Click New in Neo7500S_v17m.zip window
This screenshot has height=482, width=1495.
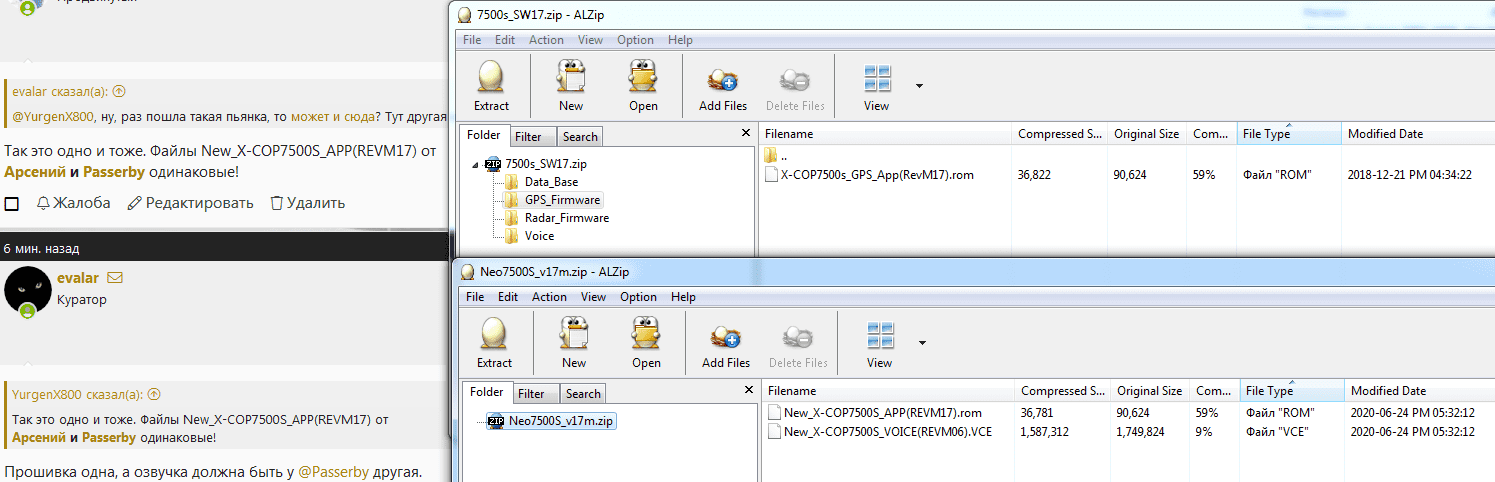click(574, 343)
